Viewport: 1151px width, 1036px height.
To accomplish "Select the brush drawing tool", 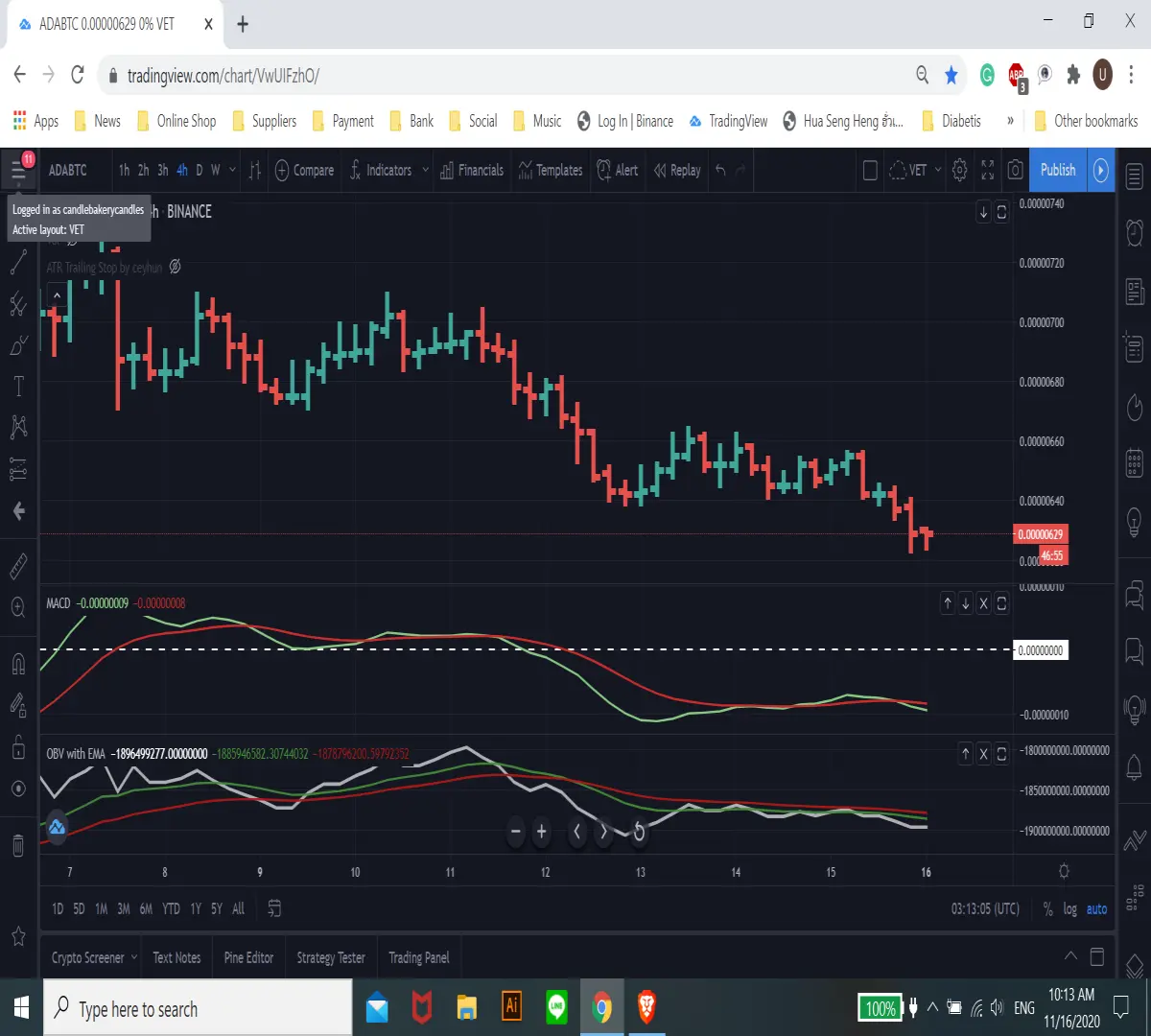I will click(18, 346).
